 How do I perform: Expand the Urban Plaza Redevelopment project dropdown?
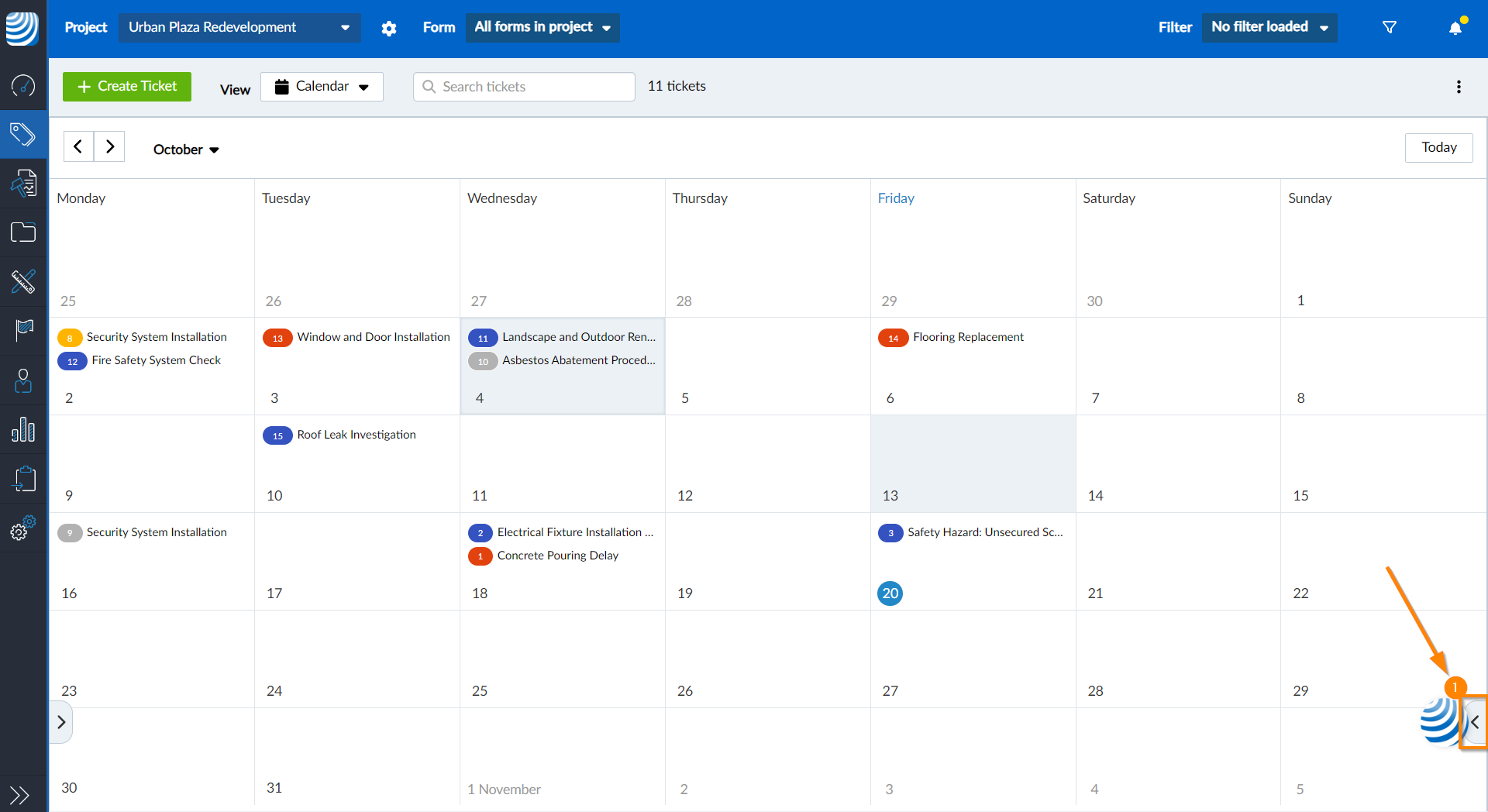coord(239,27)
